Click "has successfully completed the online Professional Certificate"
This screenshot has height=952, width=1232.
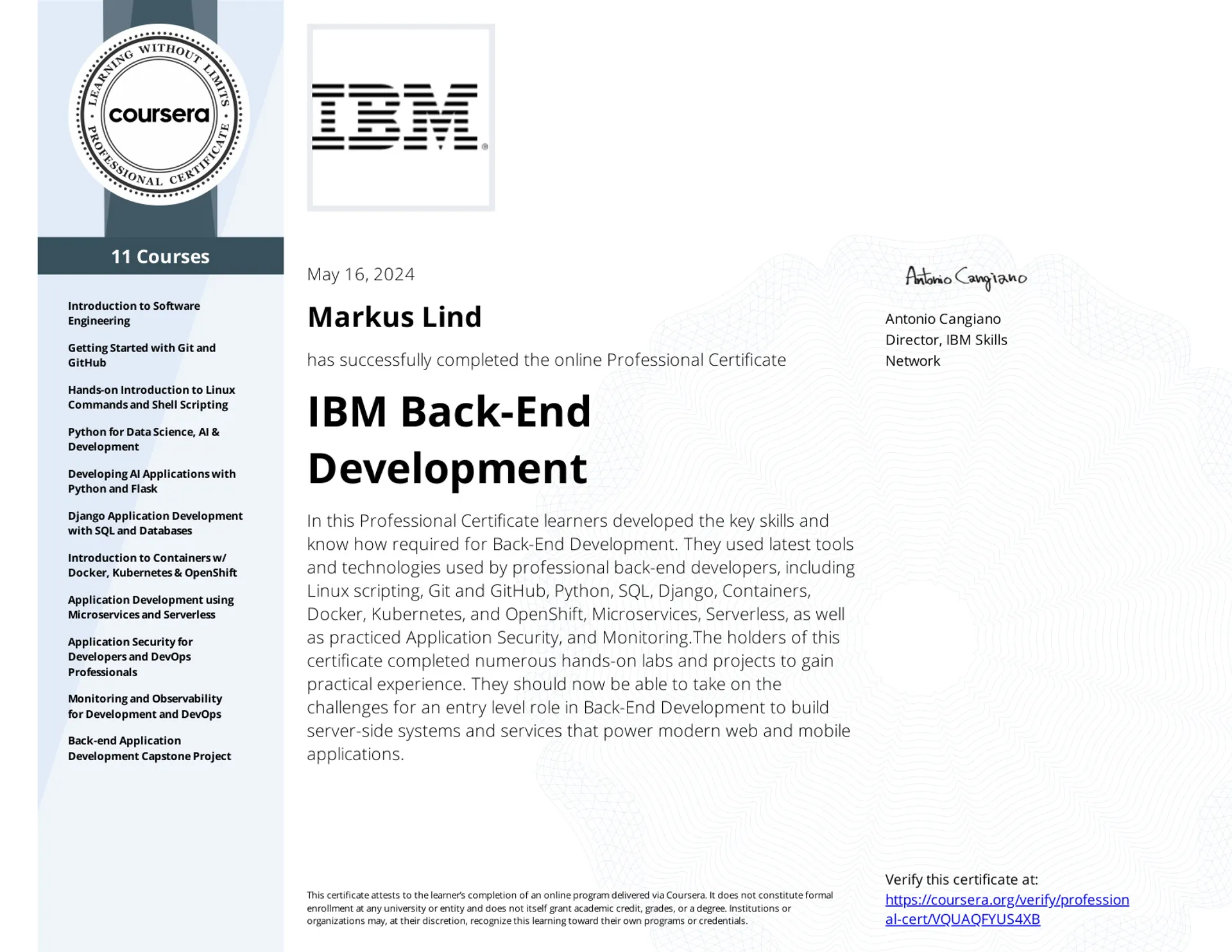tap(546, 360)
